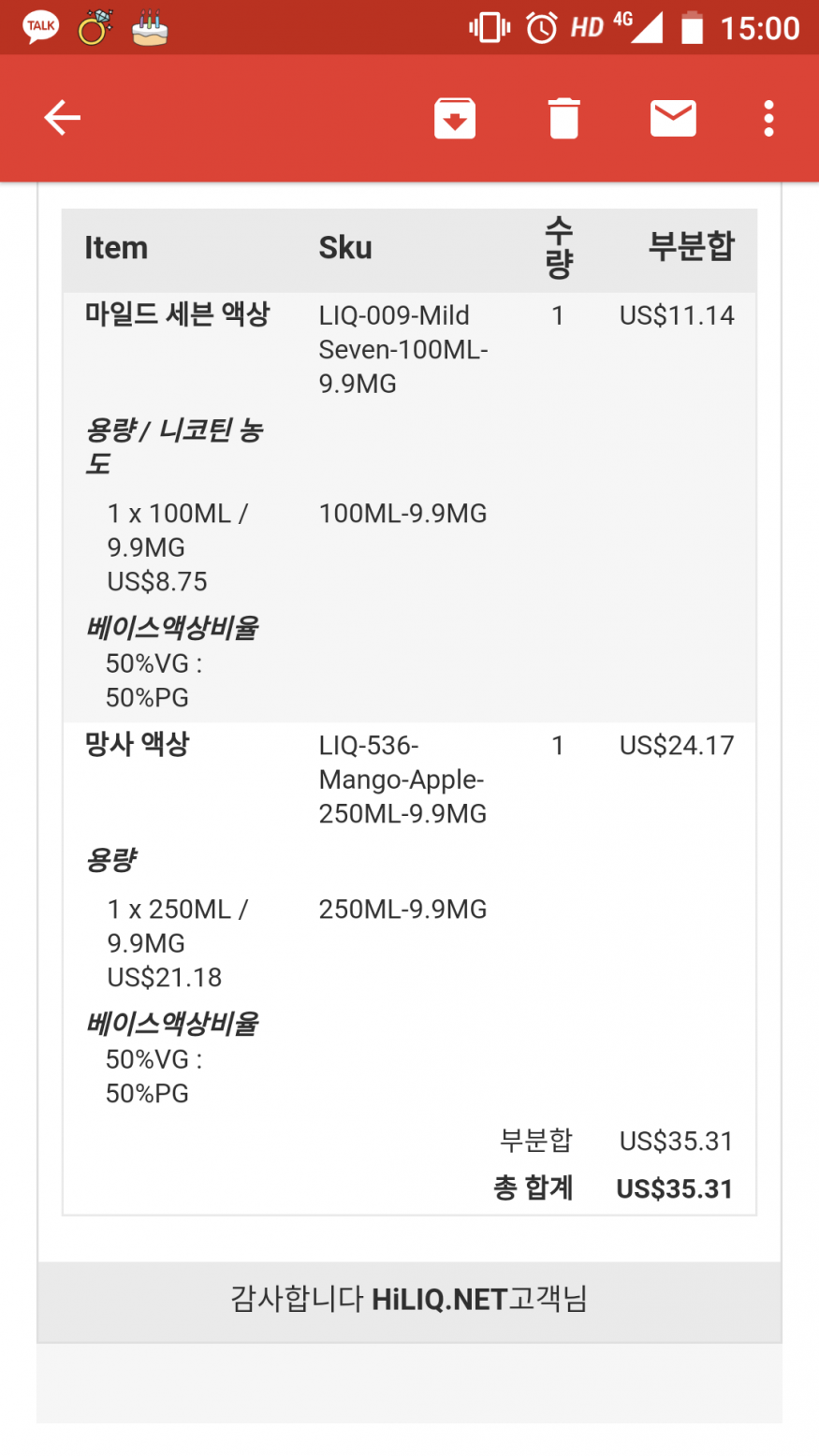Archive this email

(455, 119)
